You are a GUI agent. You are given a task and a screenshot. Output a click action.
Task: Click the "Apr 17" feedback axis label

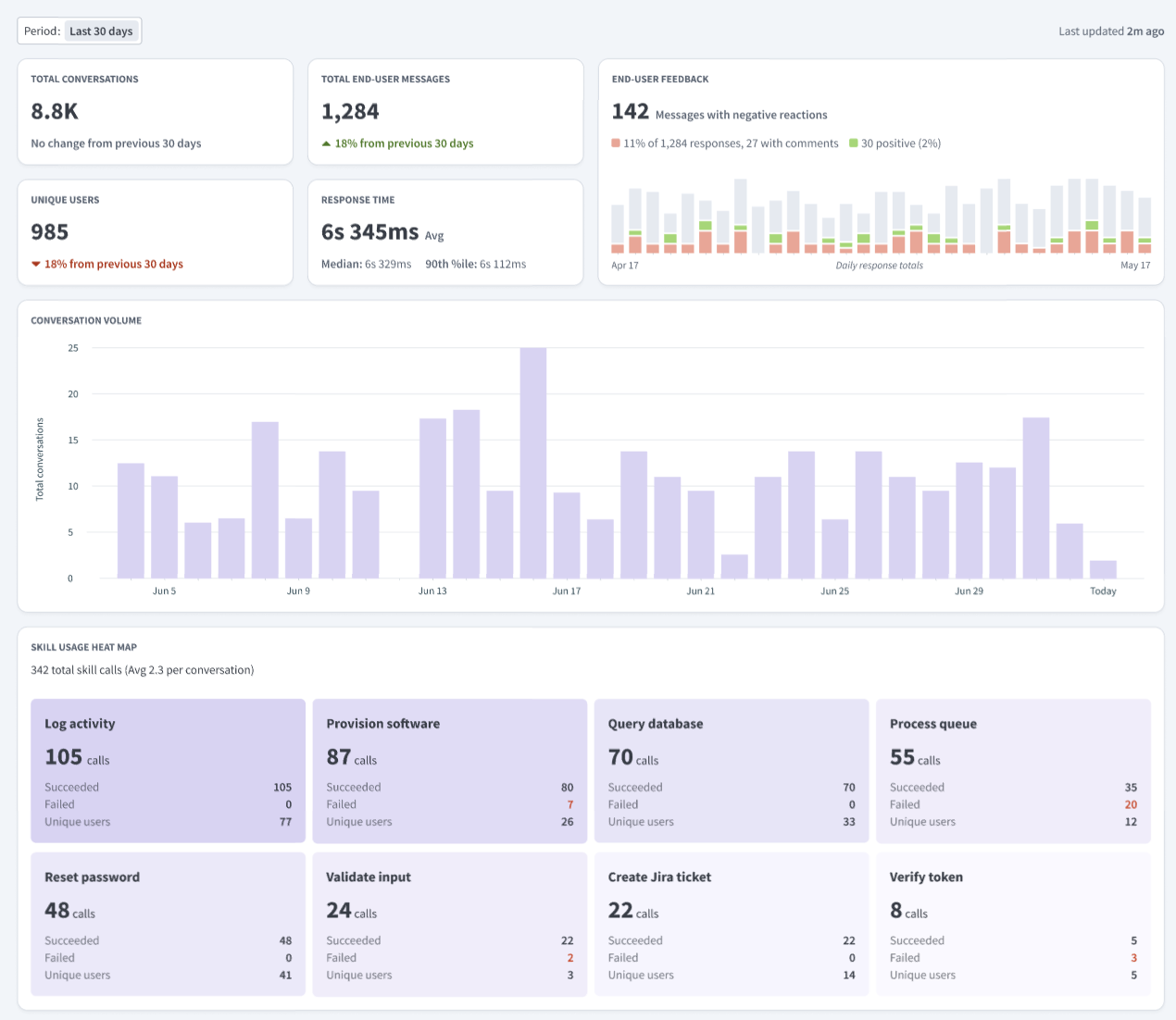[625, 266]
